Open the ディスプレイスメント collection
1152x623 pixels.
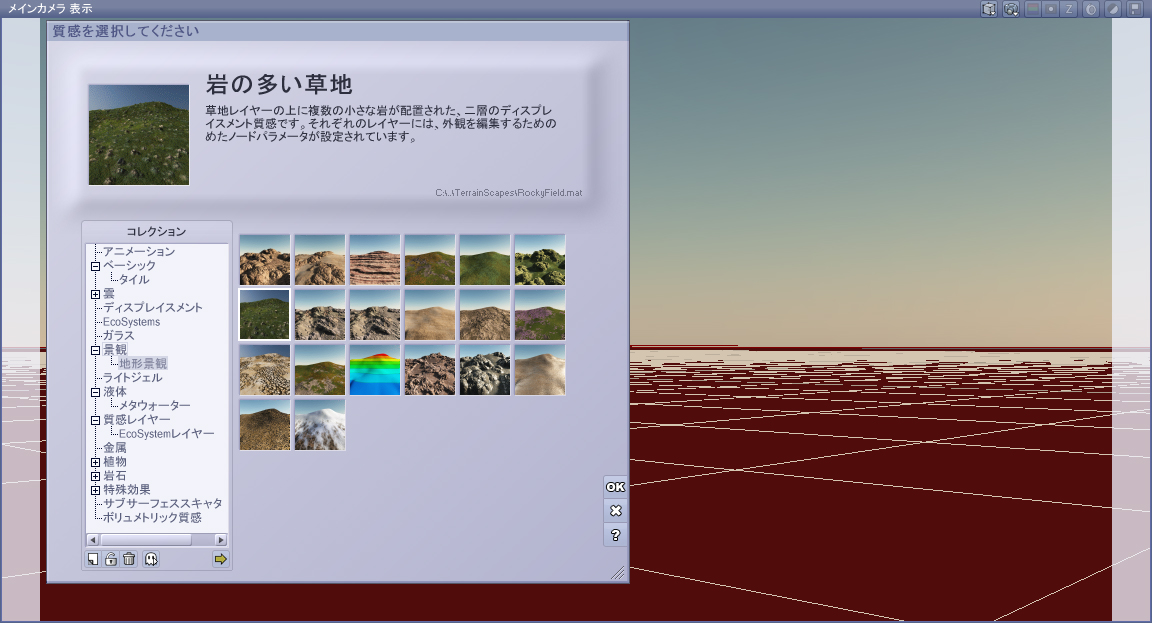coord(153,307)
